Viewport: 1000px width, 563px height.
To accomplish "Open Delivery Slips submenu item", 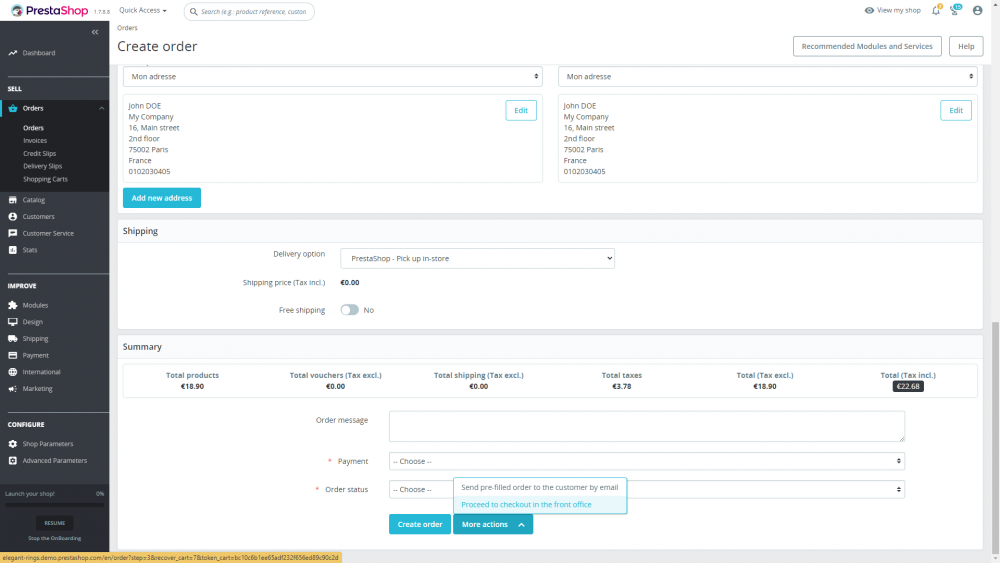I will click(43, 166).
